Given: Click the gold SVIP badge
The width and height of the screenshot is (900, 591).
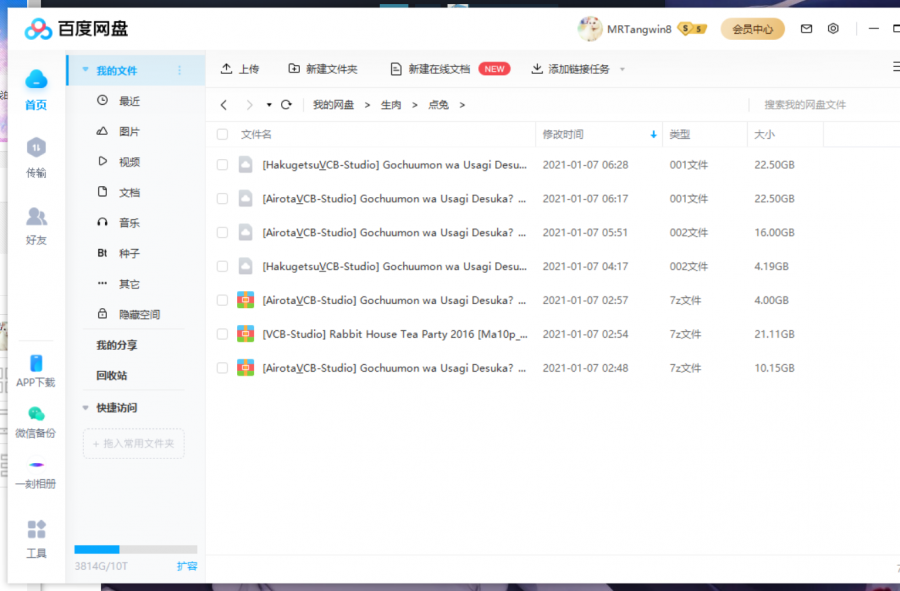Looking at the screenshot, I should (x=692, y=29).
